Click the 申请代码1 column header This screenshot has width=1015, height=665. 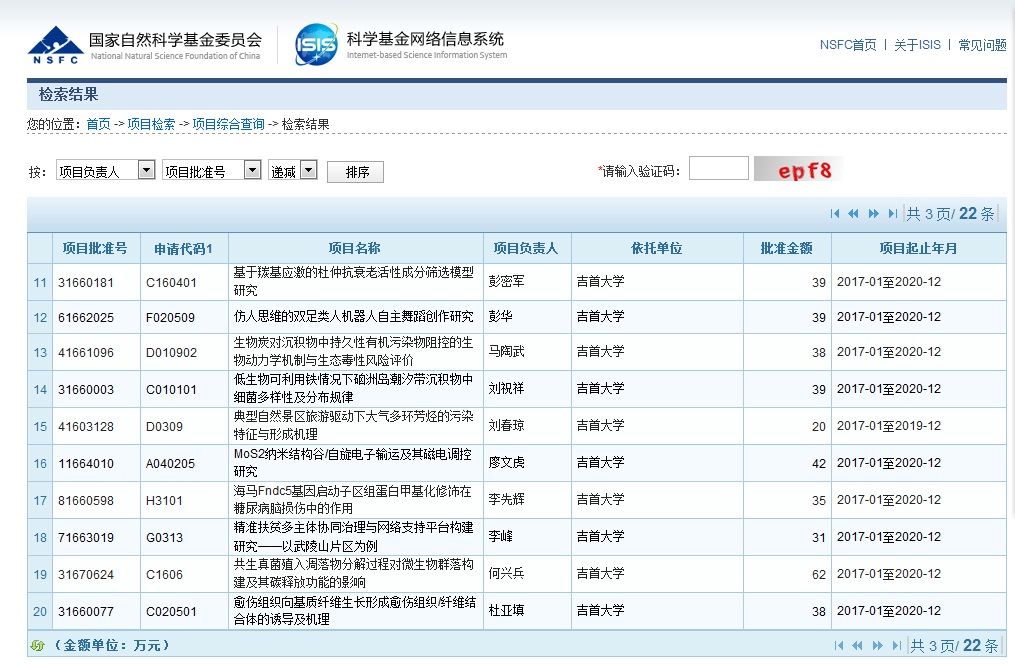(x=183, y=249)
